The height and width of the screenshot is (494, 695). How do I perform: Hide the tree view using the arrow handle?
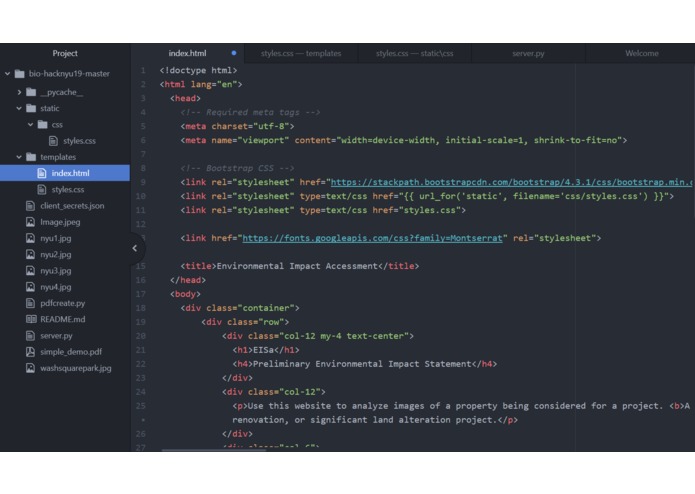135,249
